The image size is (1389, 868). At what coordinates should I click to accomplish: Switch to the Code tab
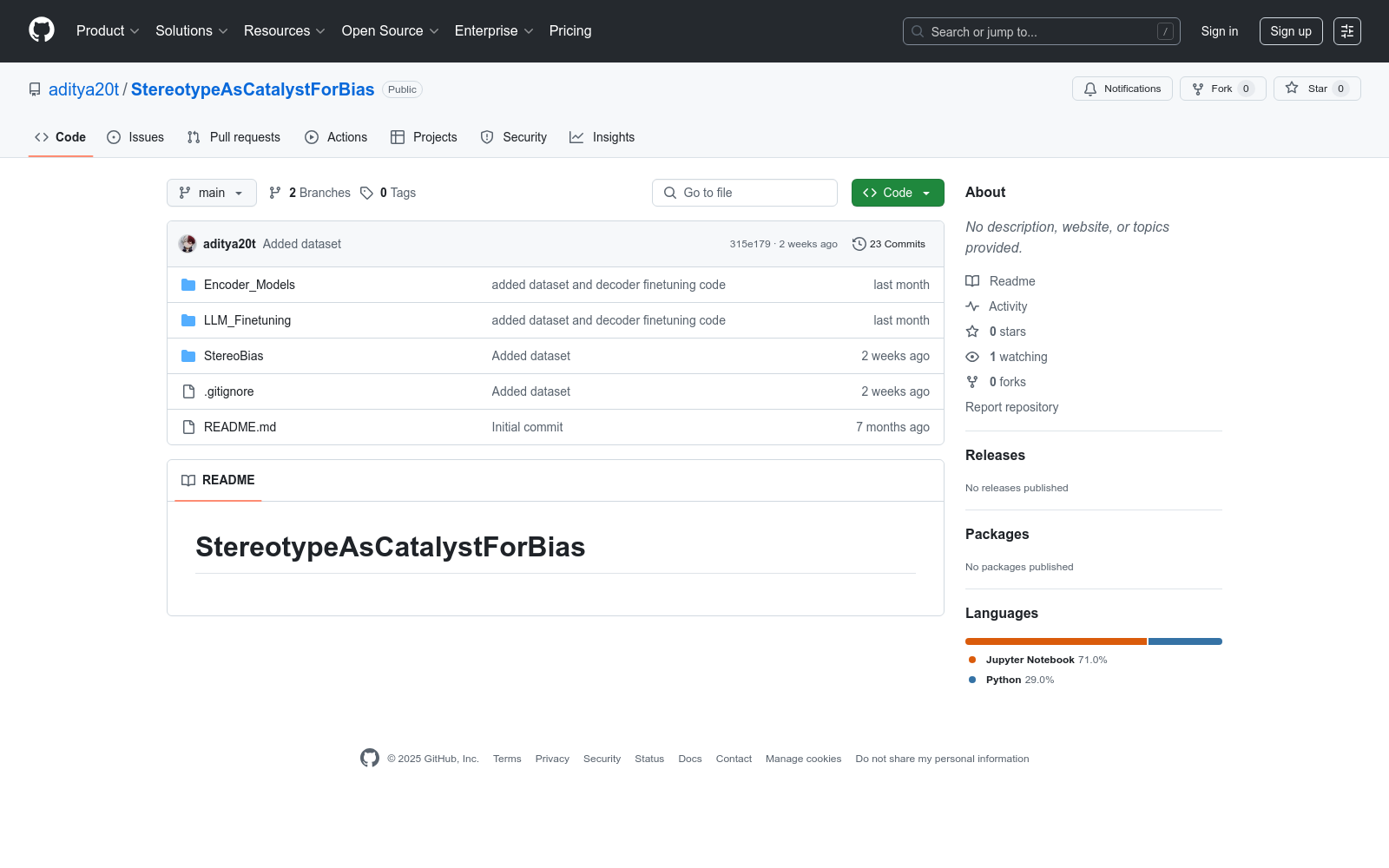tap(61, 137)
